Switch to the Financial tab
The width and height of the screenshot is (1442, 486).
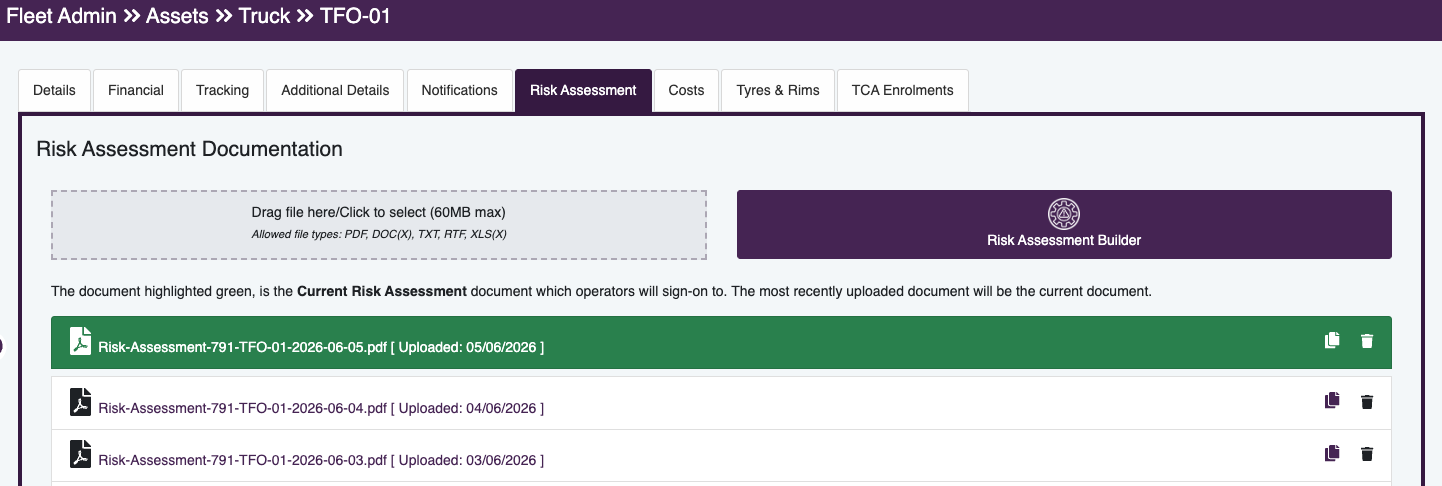coord(136,90)
